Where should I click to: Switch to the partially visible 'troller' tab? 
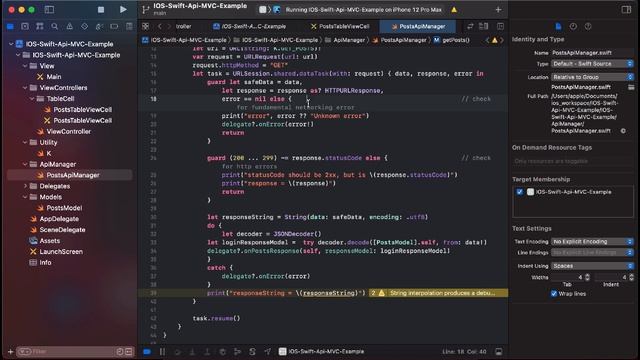pyautogui.click(x=183, y=26)
